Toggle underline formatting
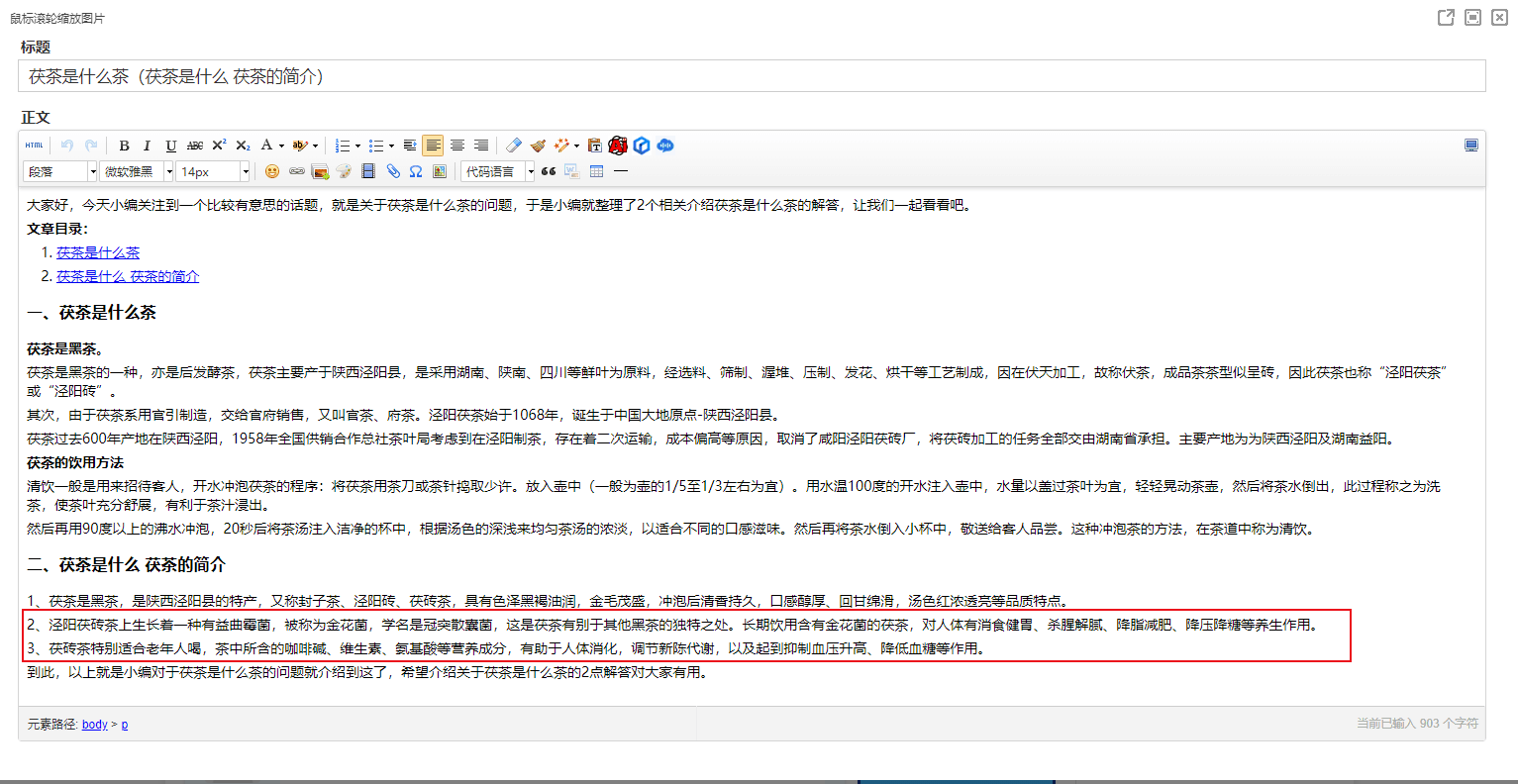This screenshot has height=784, width=1518. (170, 146)
